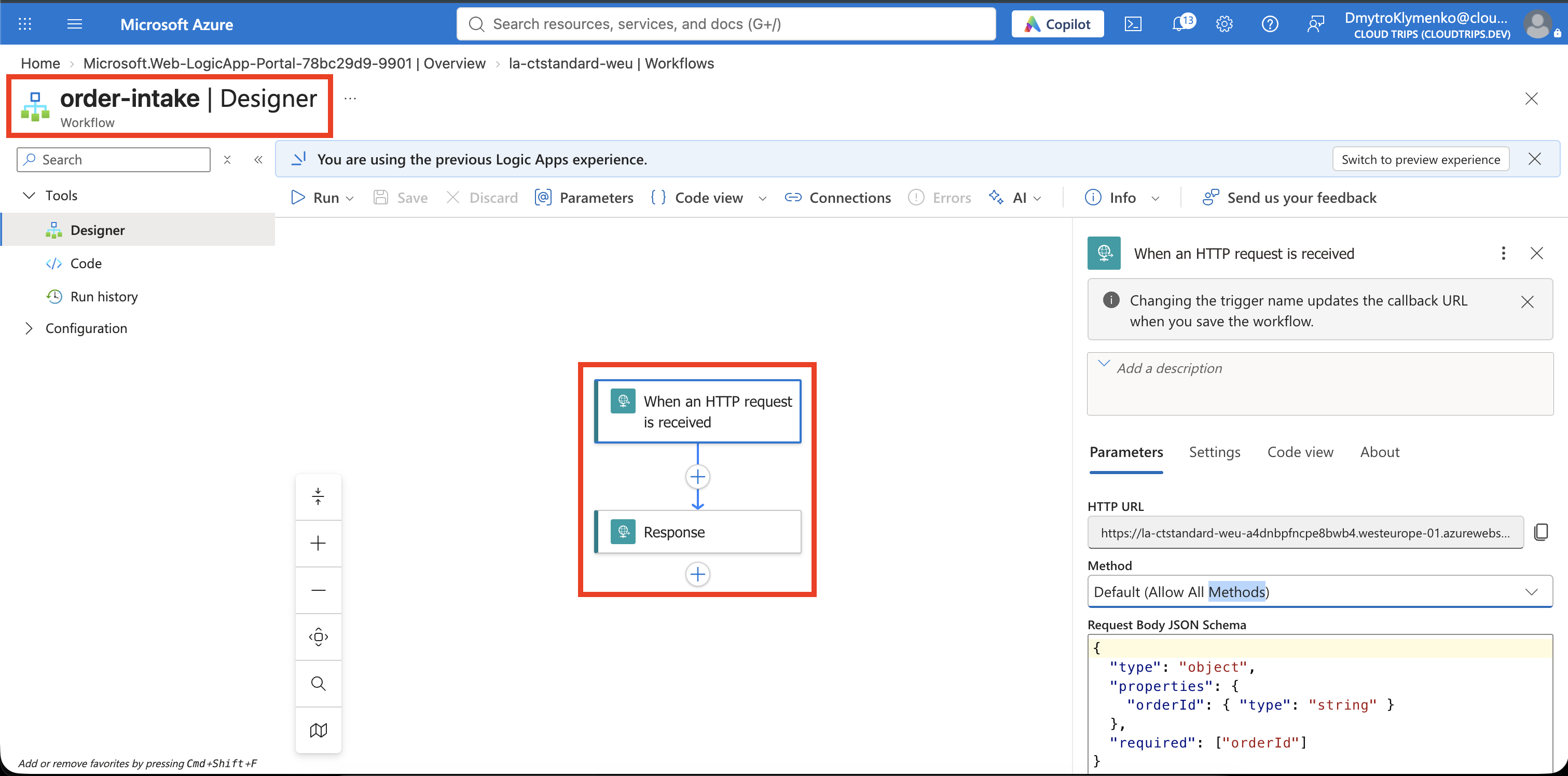Image resolution: width=1568 pixels, height=776 pixels.
Task: Click the canvas zoom in plus button
Action: 318,543
